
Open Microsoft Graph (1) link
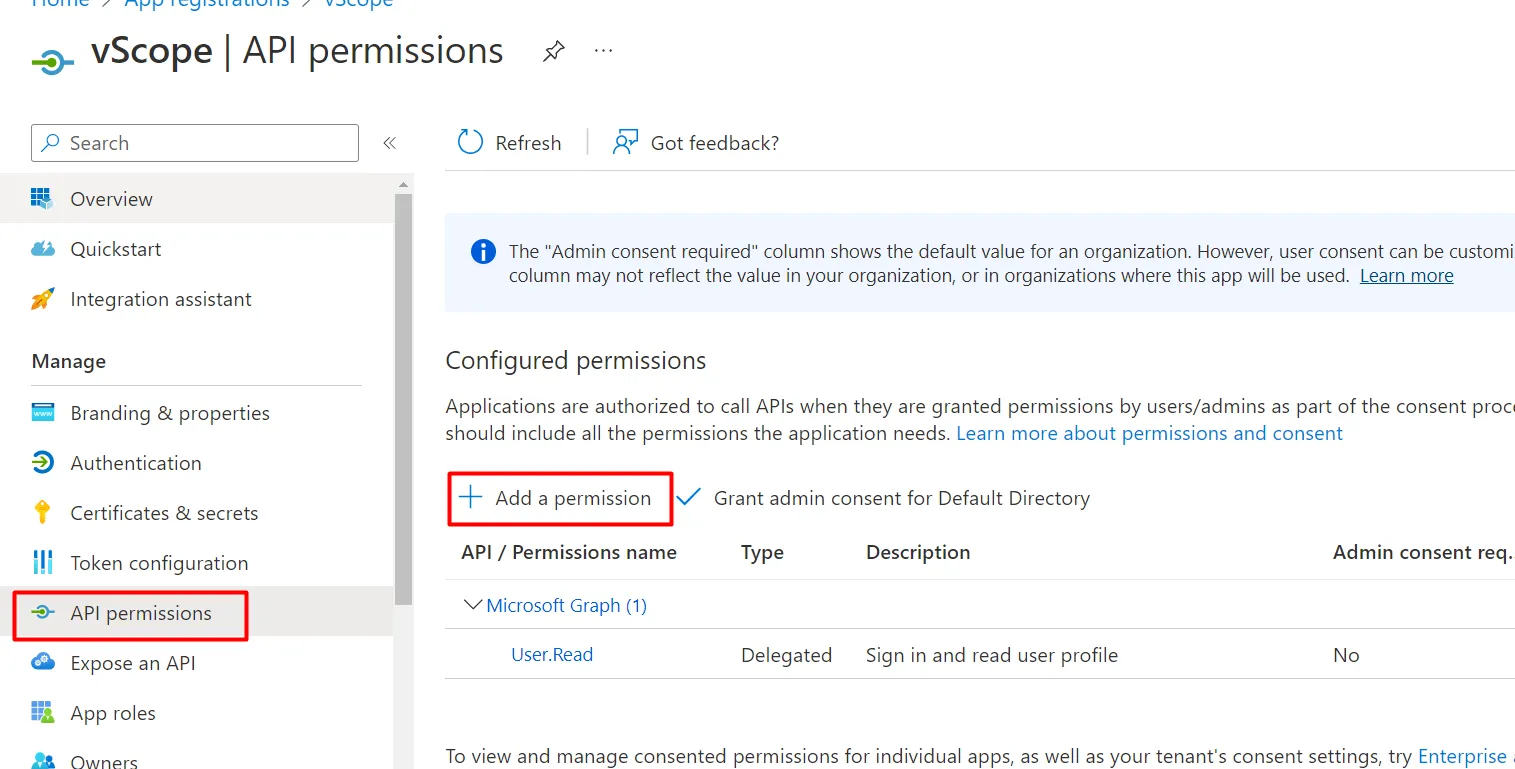pyautogui.click(x=566, y=605)
